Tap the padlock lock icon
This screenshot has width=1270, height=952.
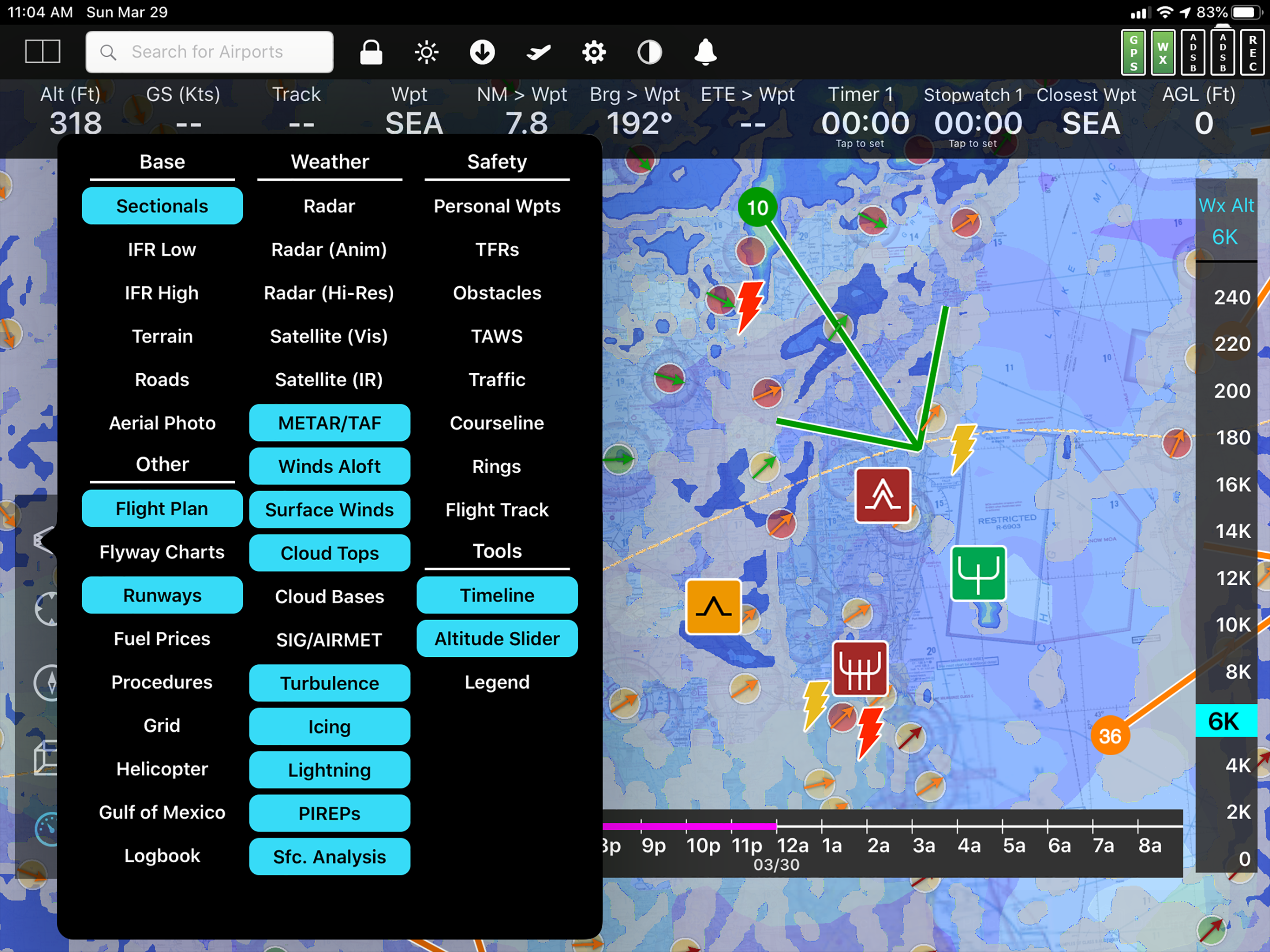click(371, 52)
